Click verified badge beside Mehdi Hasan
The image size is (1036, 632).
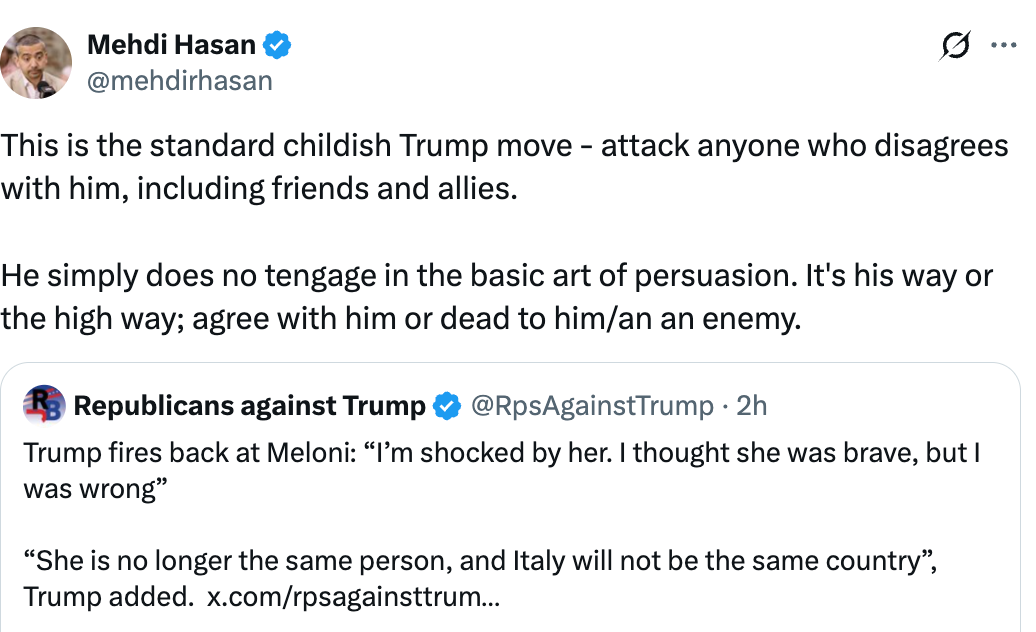[x=277, y=45]
